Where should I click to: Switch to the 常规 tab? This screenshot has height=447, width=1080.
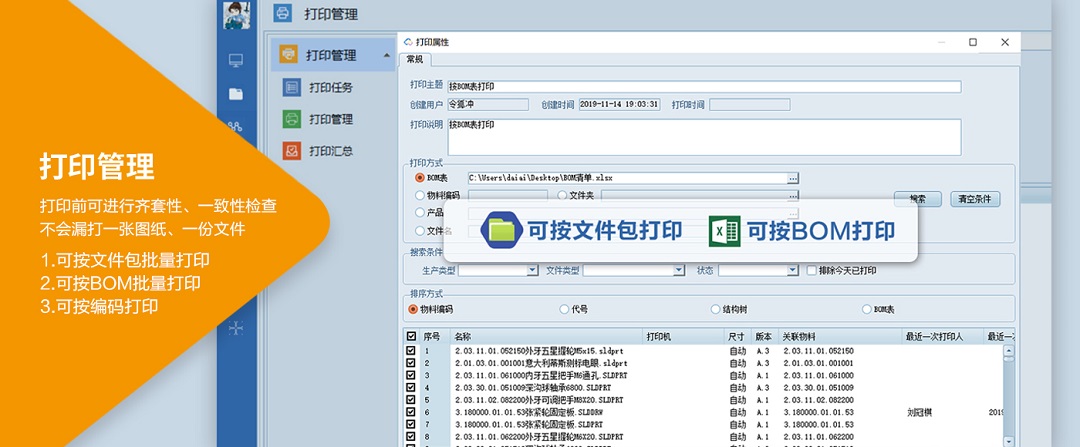415,59
